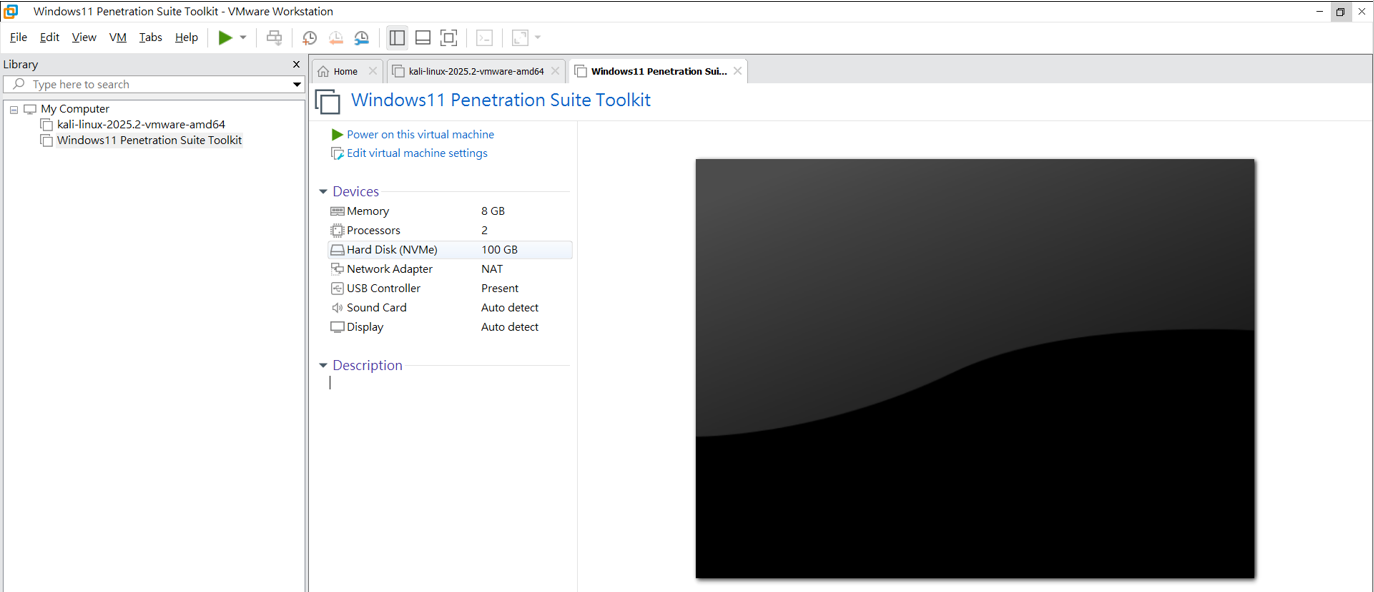Click the Sound Card device icon
Viewport: 1374px width, 592px height.
[x=337, y=308]
